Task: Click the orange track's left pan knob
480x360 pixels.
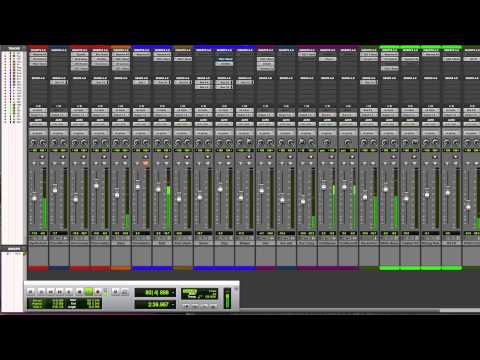Action: (116, 142)
